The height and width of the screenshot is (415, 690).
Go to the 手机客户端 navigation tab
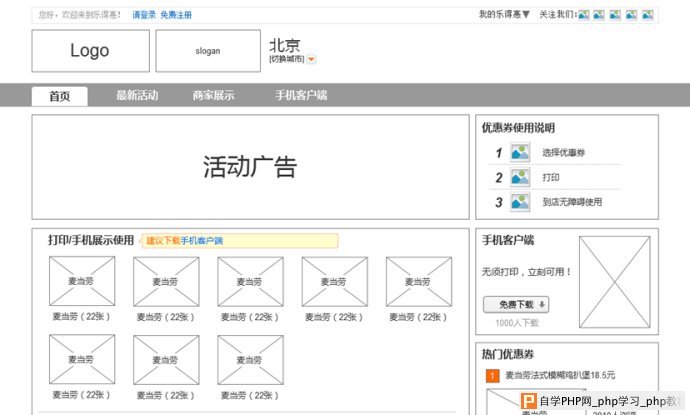[x=301, y=96]
